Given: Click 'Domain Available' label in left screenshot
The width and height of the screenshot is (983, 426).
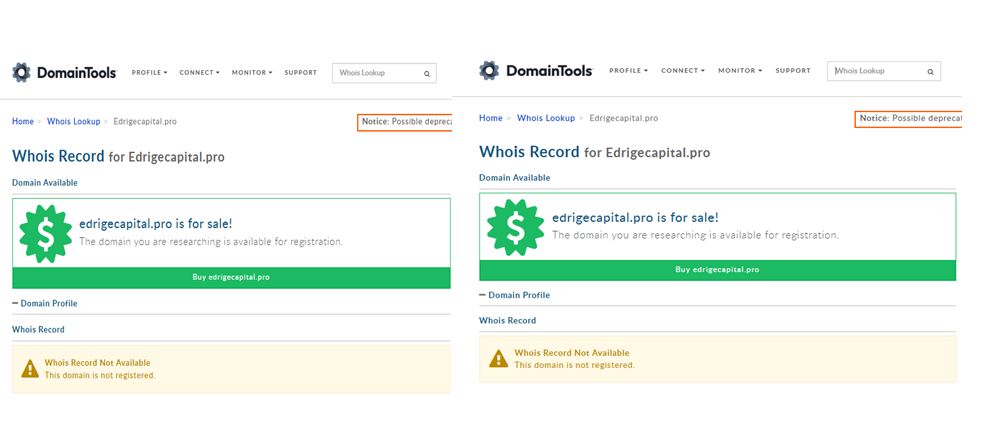Looking at the screenshot, I should coord(45,183).
